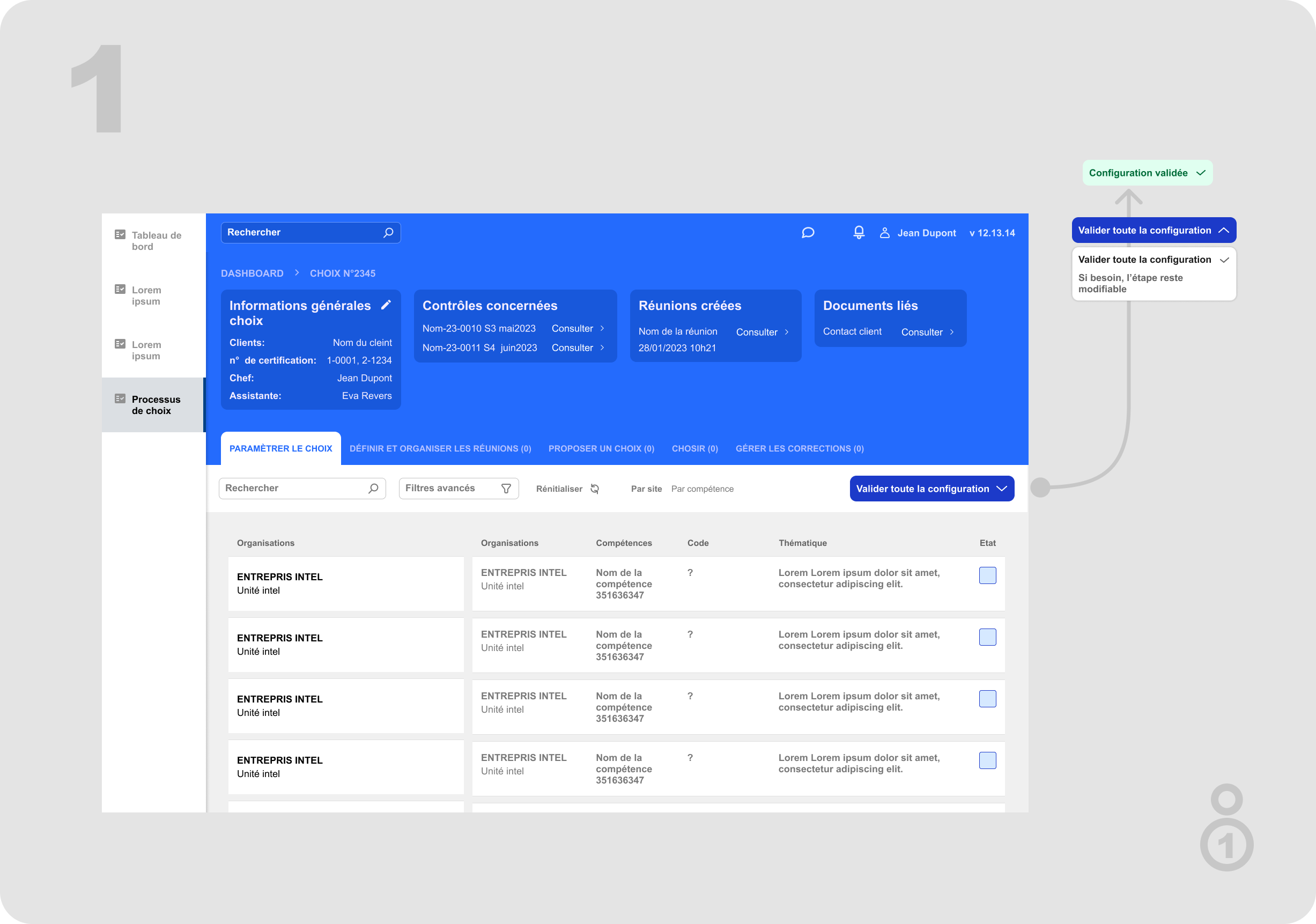This screenshot has width=1316, height=924.
Task: Open the PARAMÈTRER LE CHOIX tab
Action: click(280, 448)
